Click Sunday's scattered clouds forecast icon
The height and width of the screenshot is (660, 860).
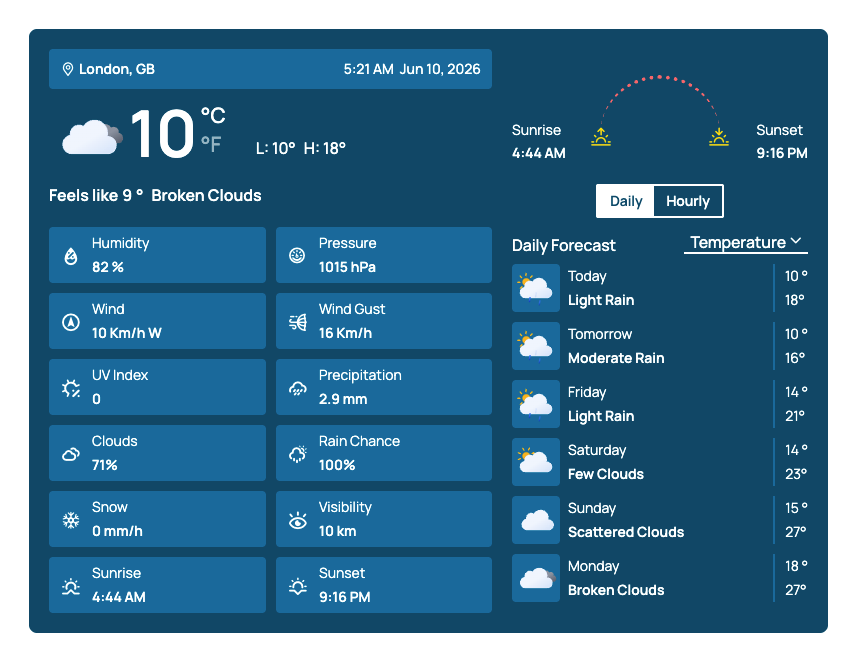(x=536, y=520)
